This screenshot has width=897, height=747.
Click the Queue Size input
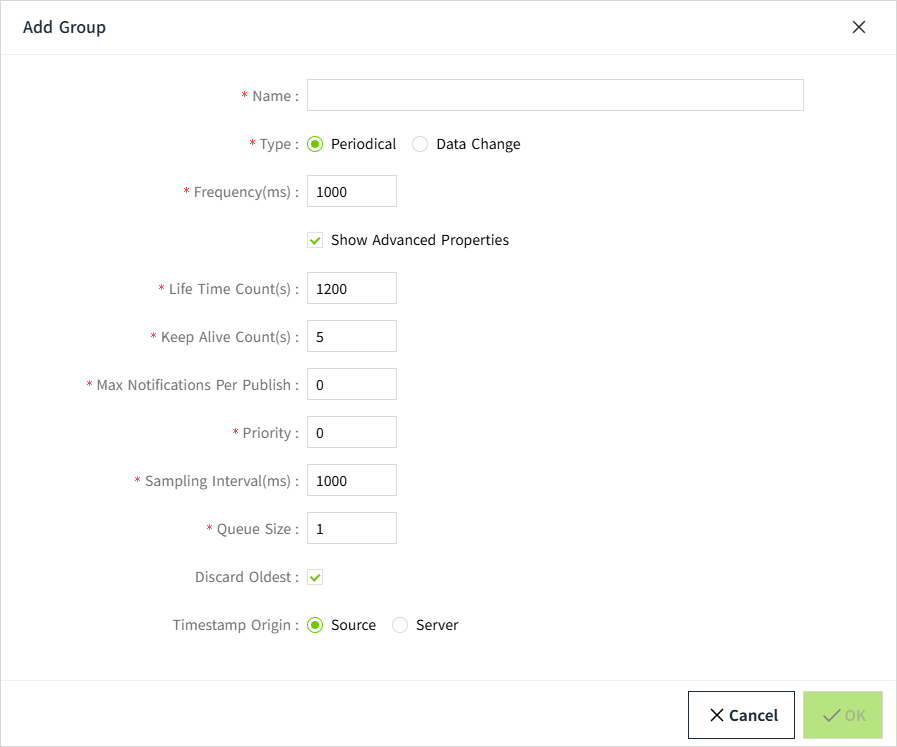[x=351, y=528]
